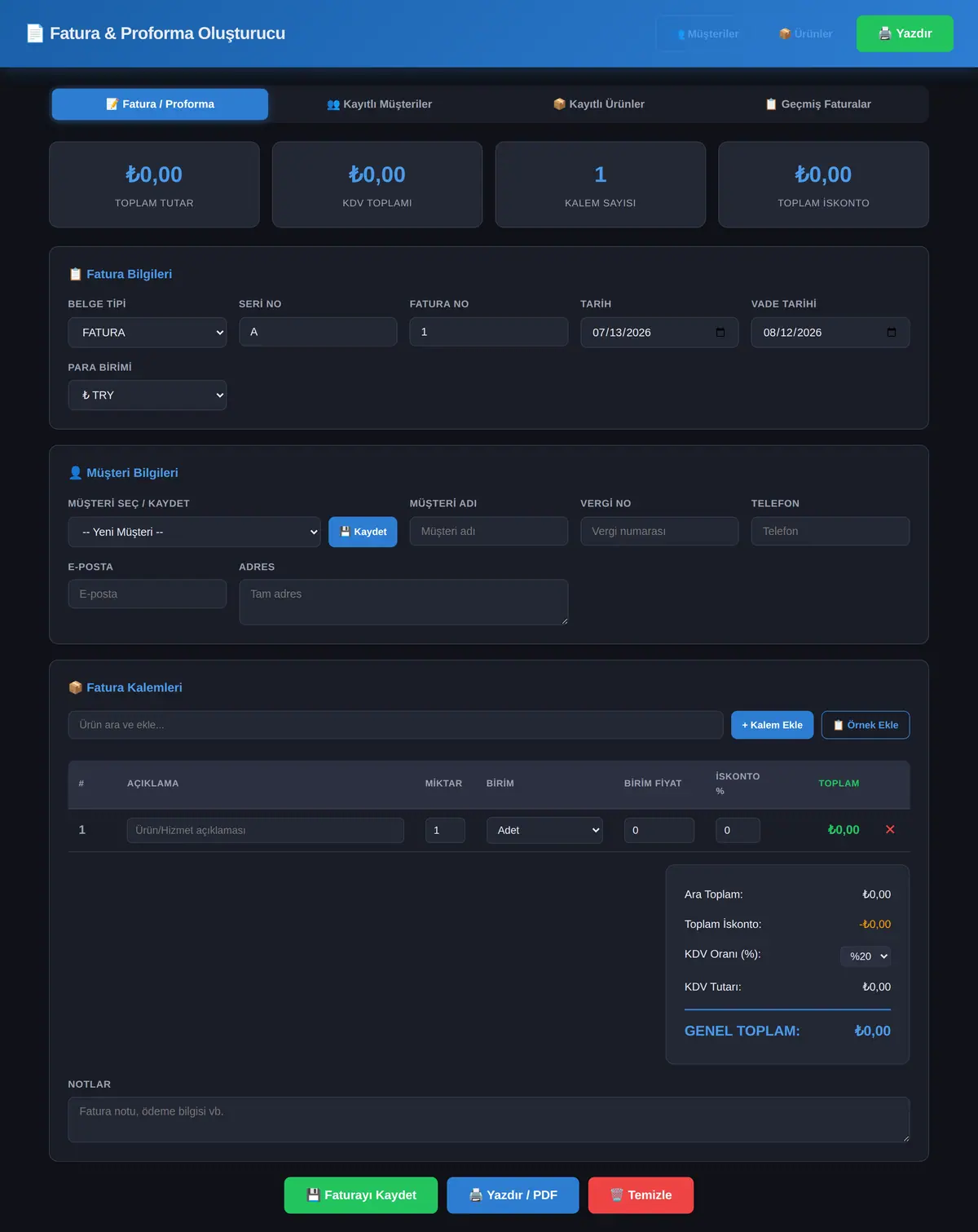
Task: Switch to the Fatura / Proforma tab
Action: [160, 104]
